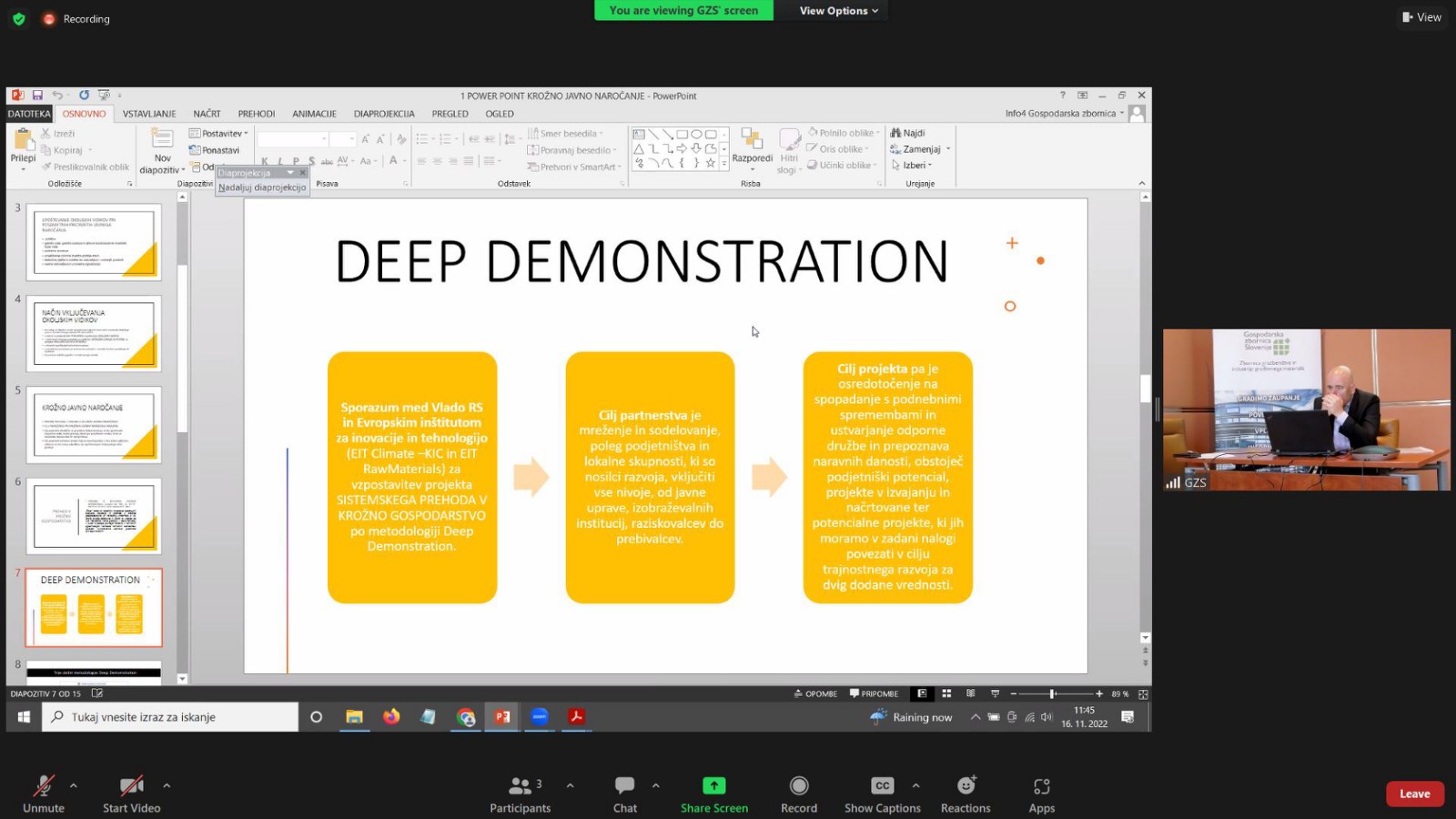Show Captions toggle button
This screenshot has height=819, width=1456.
[882, 785]
